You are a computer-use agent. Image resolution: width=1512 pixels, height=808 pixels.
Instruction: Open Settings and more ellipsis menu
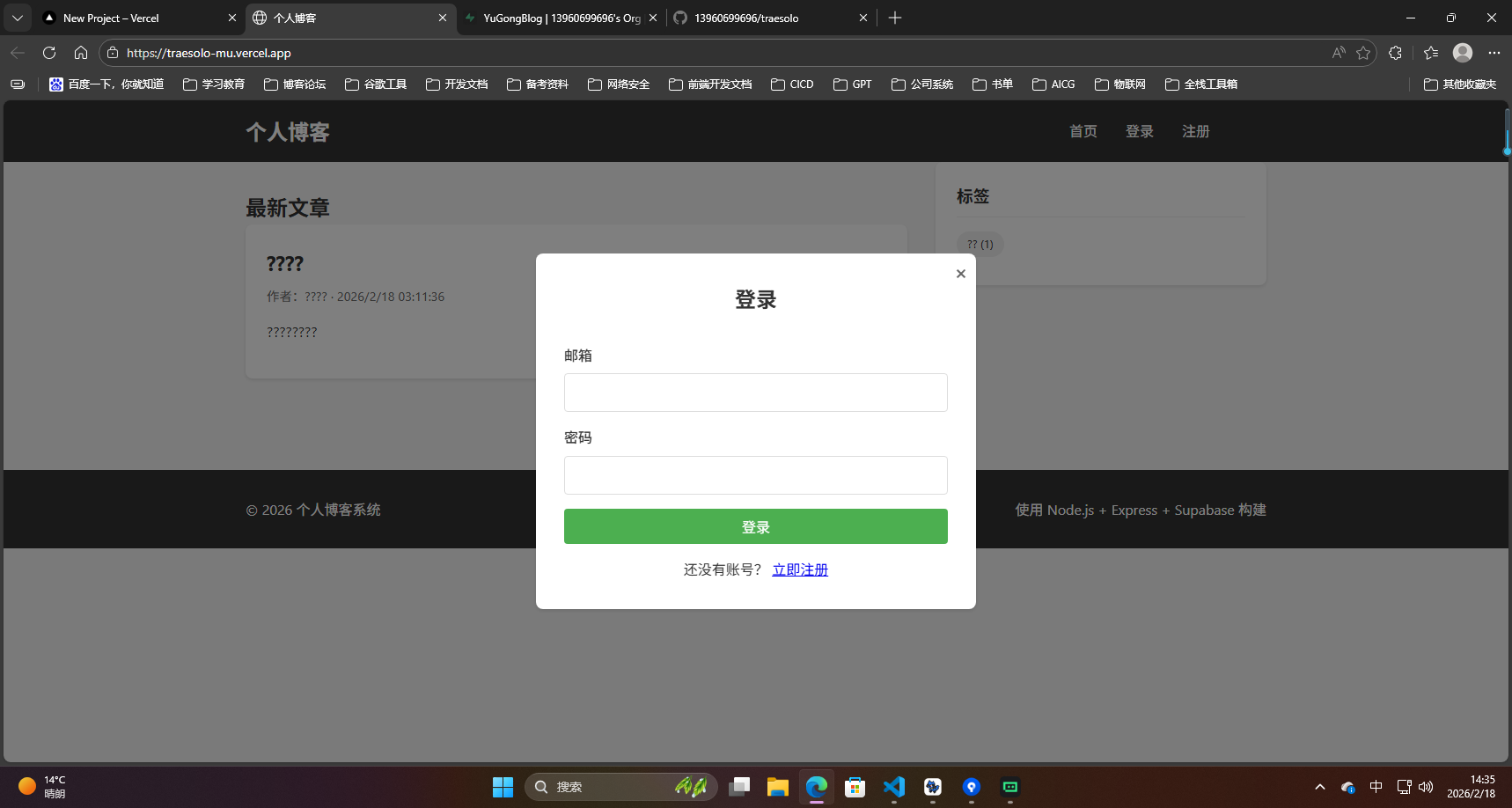tap(1494, 53)
